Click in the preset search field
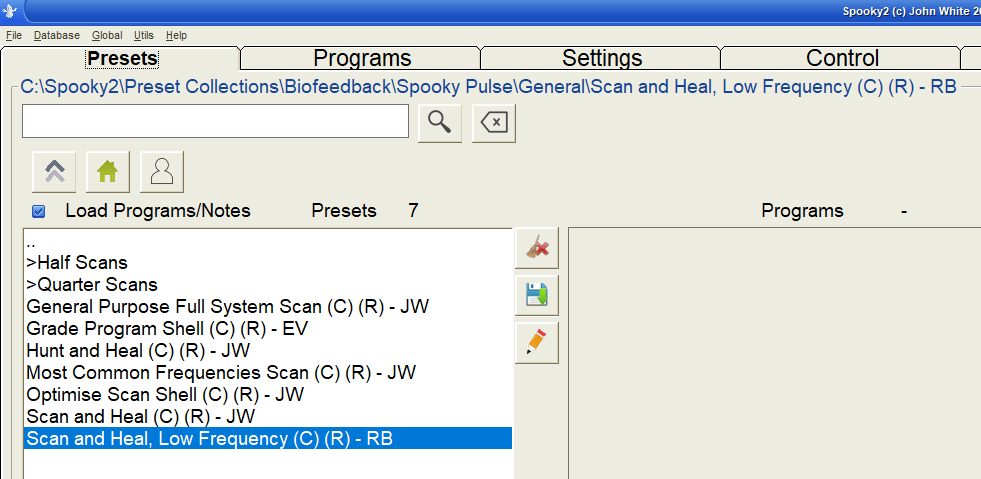The image size is (981, 479). (x=215, y=121)
